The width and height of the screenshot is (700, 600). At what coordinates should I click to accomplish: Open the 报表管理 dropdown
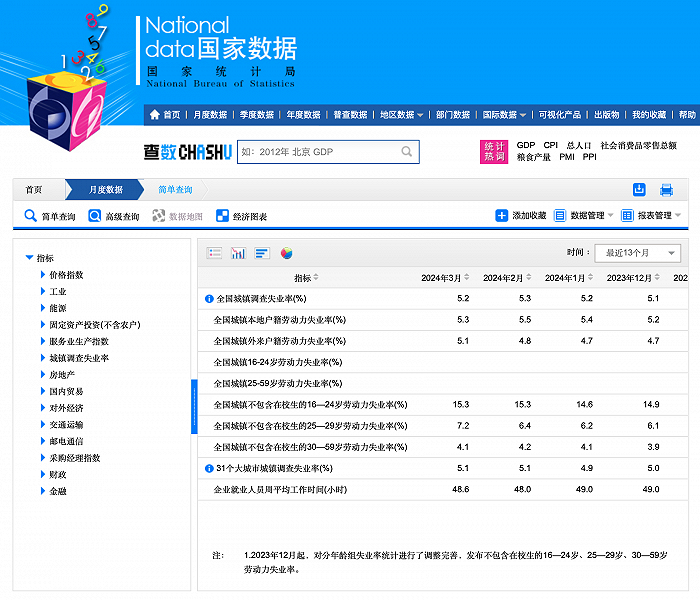click(x=651, y=216)
